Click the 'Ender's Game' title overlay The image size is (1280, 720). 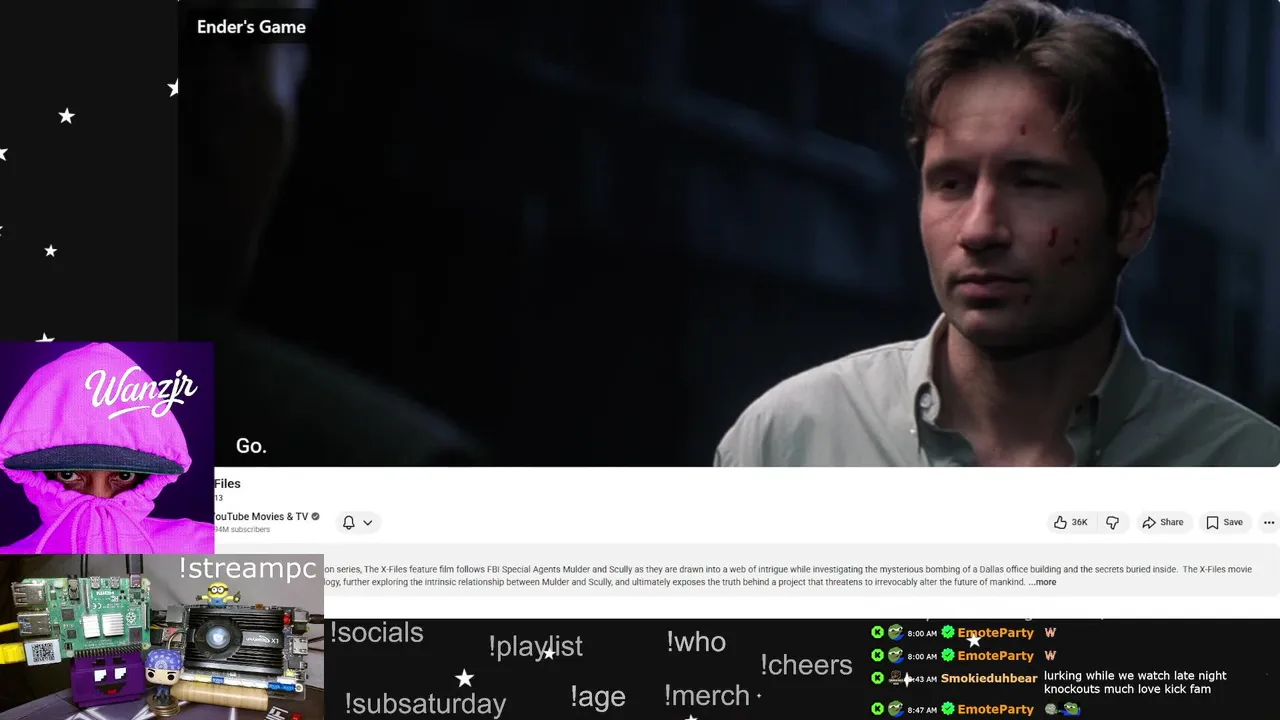(x=251, y=27)
